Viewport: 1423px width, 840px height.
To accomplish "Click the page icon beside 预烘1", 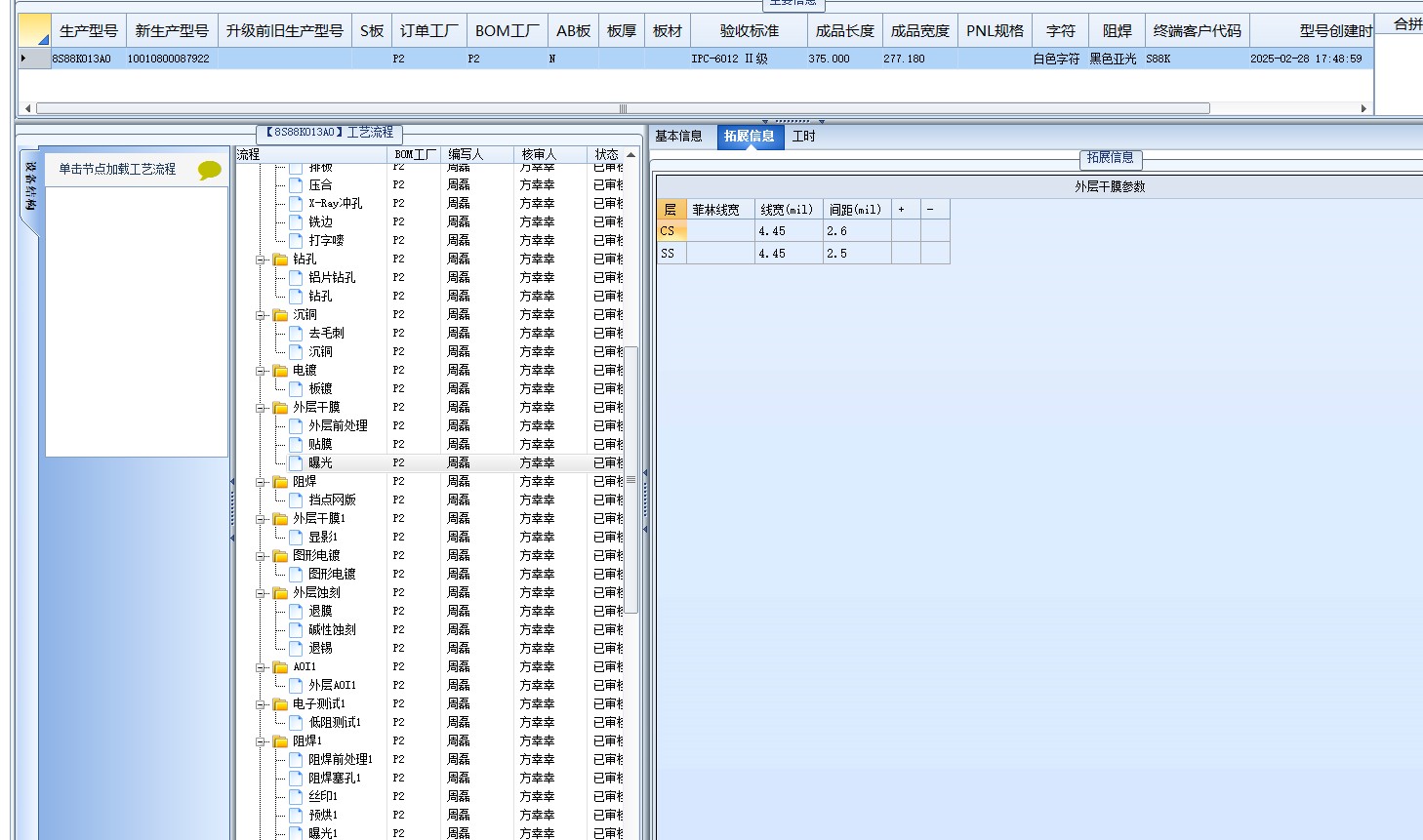I will [x=296, y=815].
